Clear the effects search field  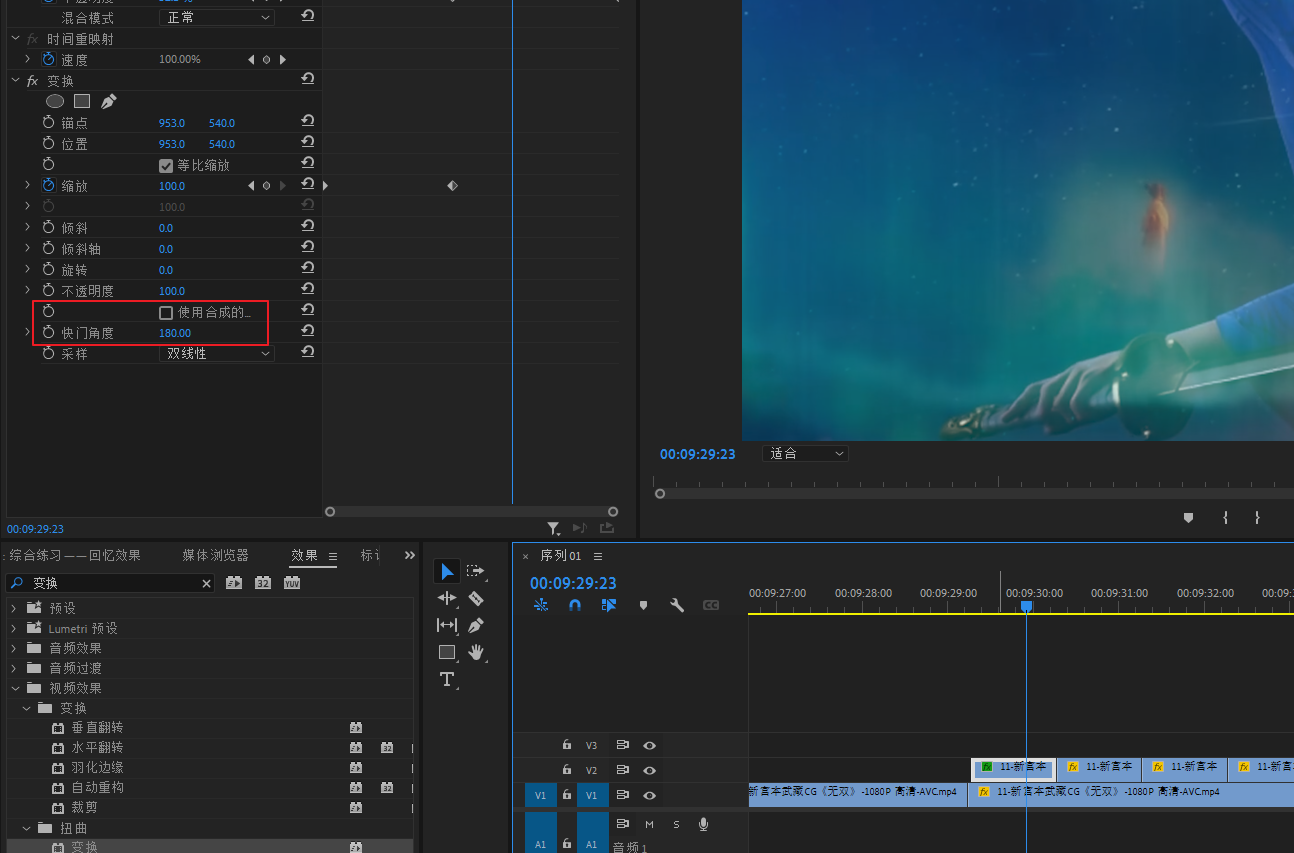[207, 583]
